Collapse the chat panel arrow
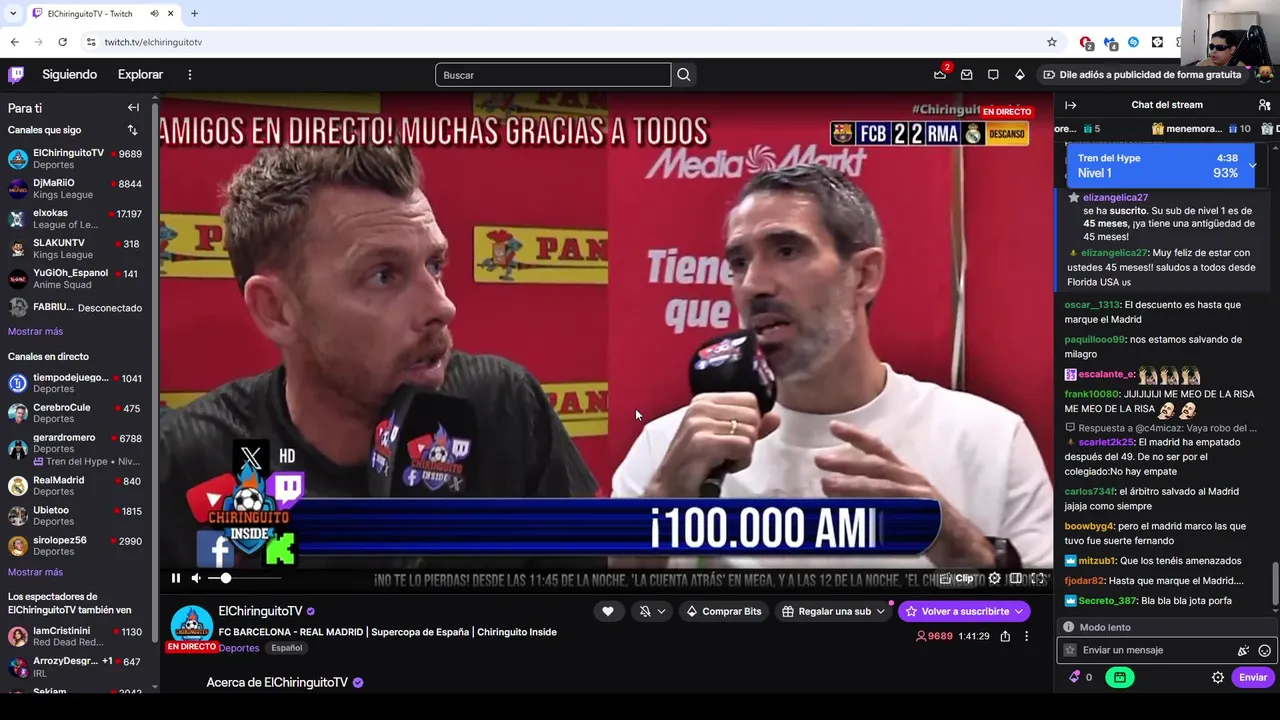1280x720 pixels. pyautogui.click(x=1070, y=105)
